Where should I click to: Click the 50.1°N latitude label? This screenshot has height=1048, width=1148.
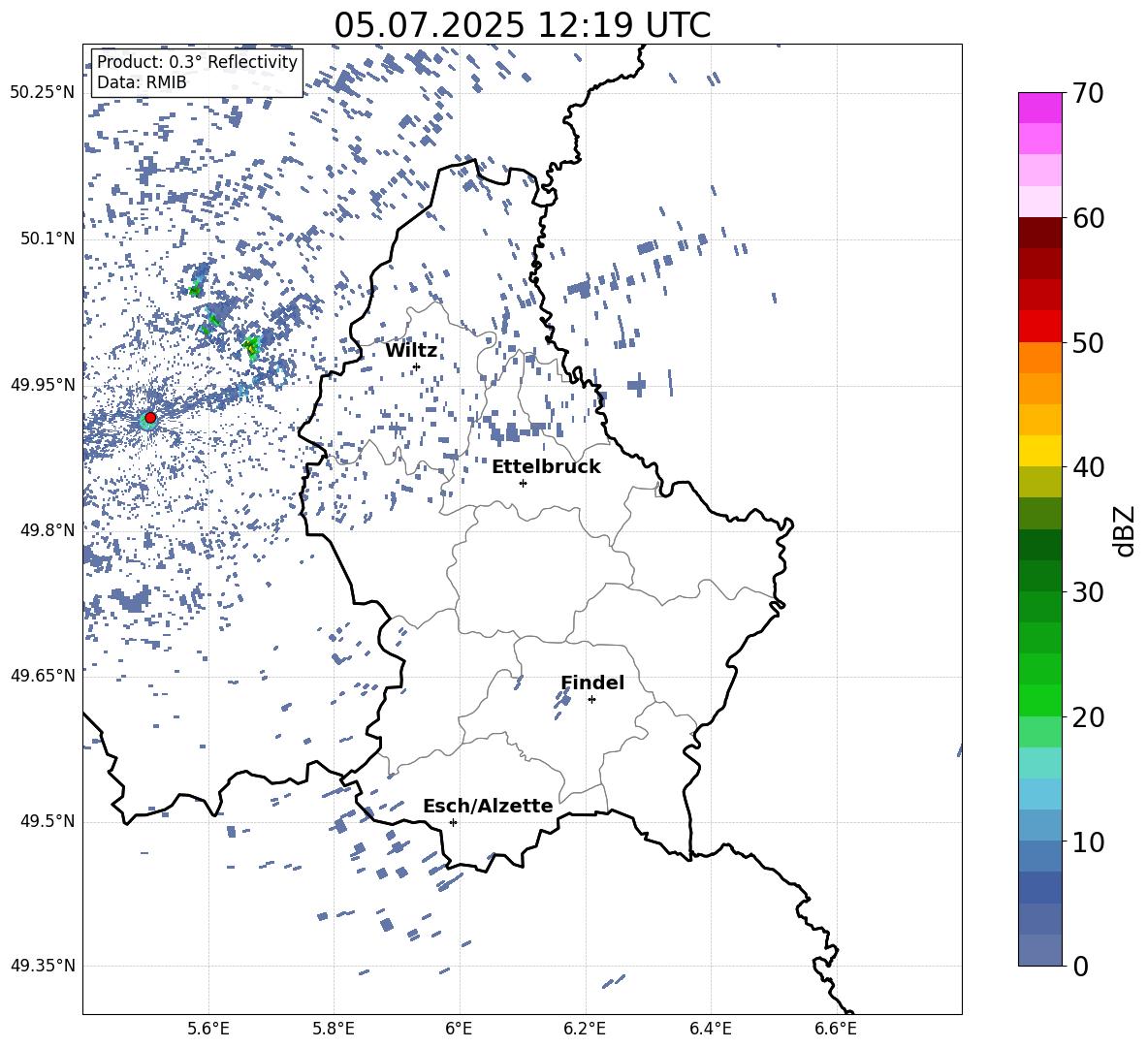coord(48,239)
